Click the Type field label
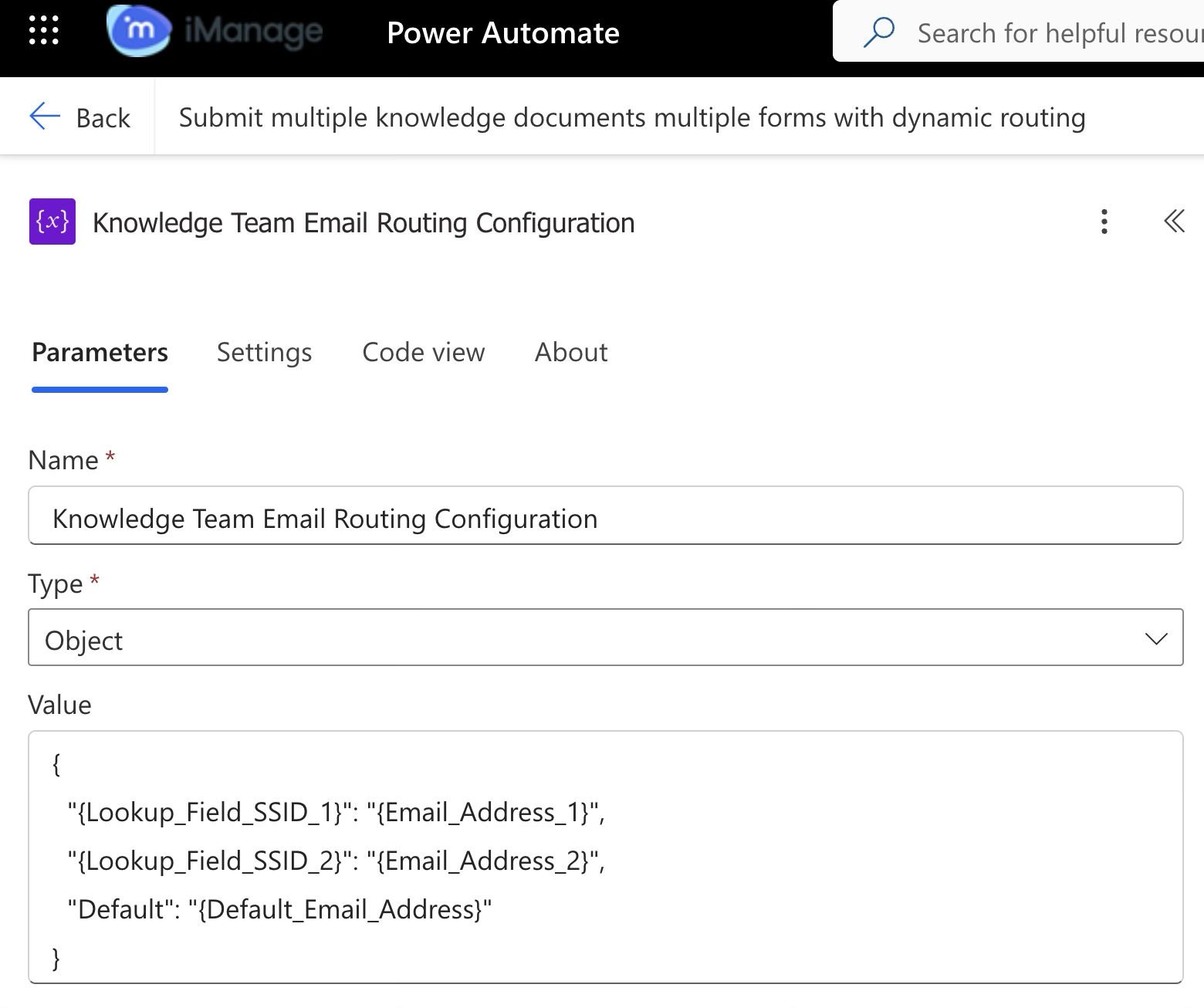 56,583
